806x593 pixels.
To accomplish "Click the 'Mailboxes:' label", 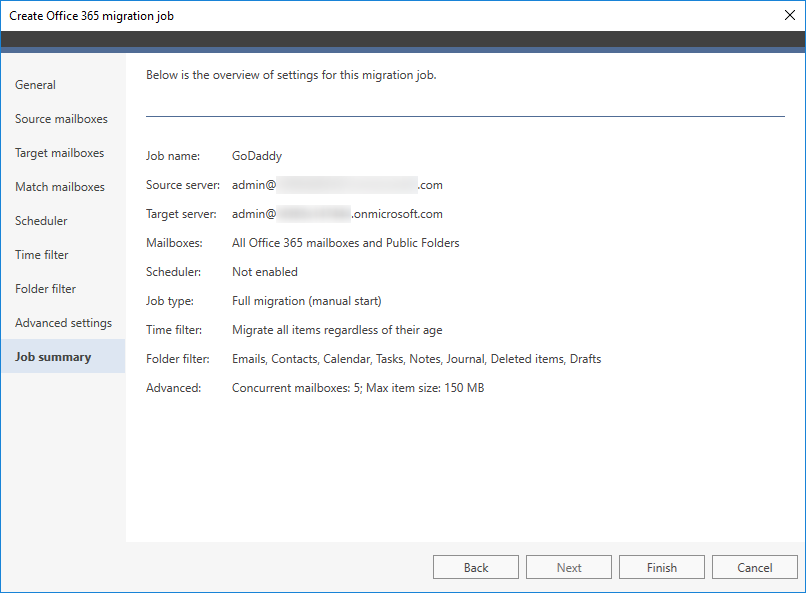I will click(x=174, y=243).
